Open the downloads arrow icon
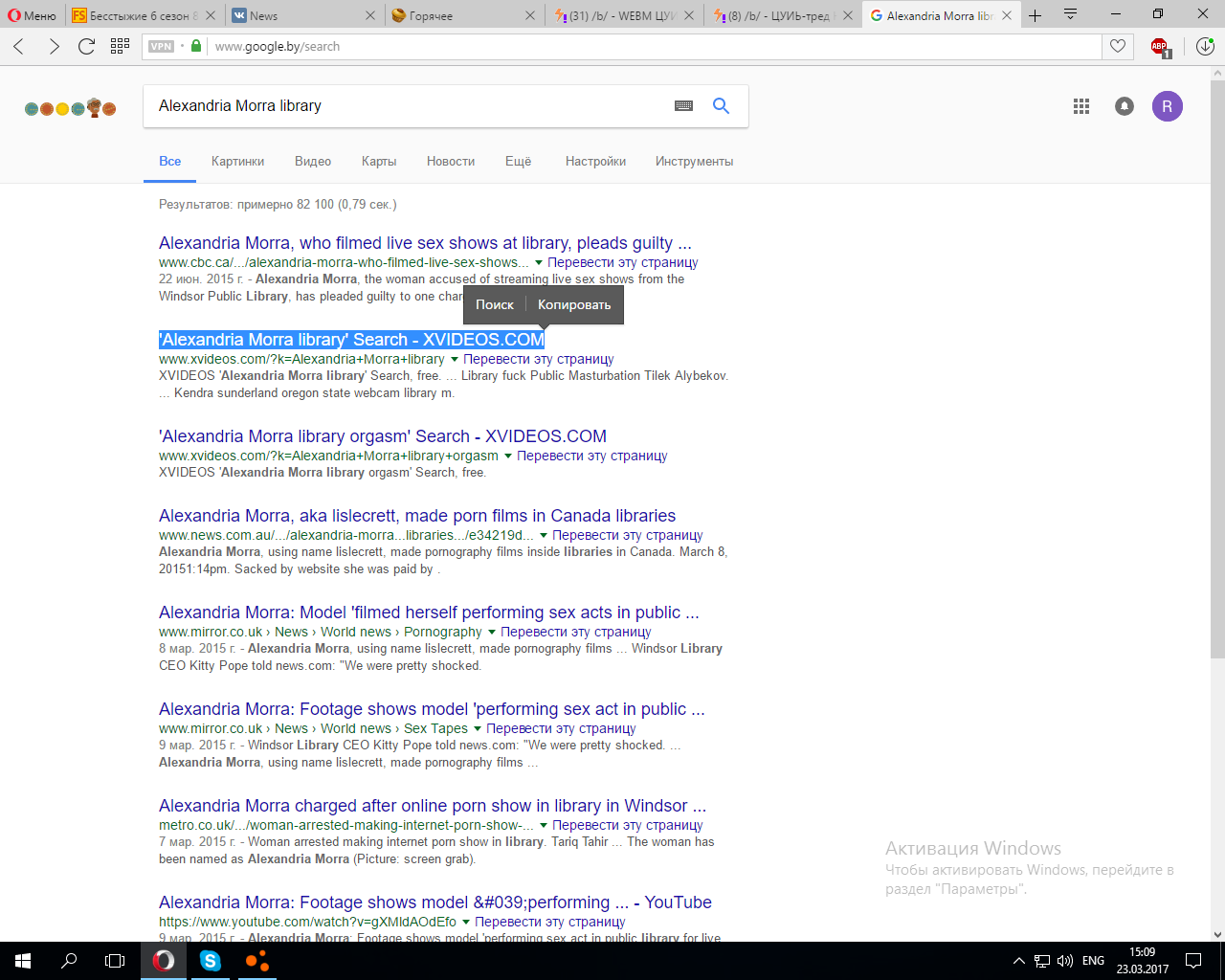This screenshot has height=980, width=1225. click(1205, 46)
